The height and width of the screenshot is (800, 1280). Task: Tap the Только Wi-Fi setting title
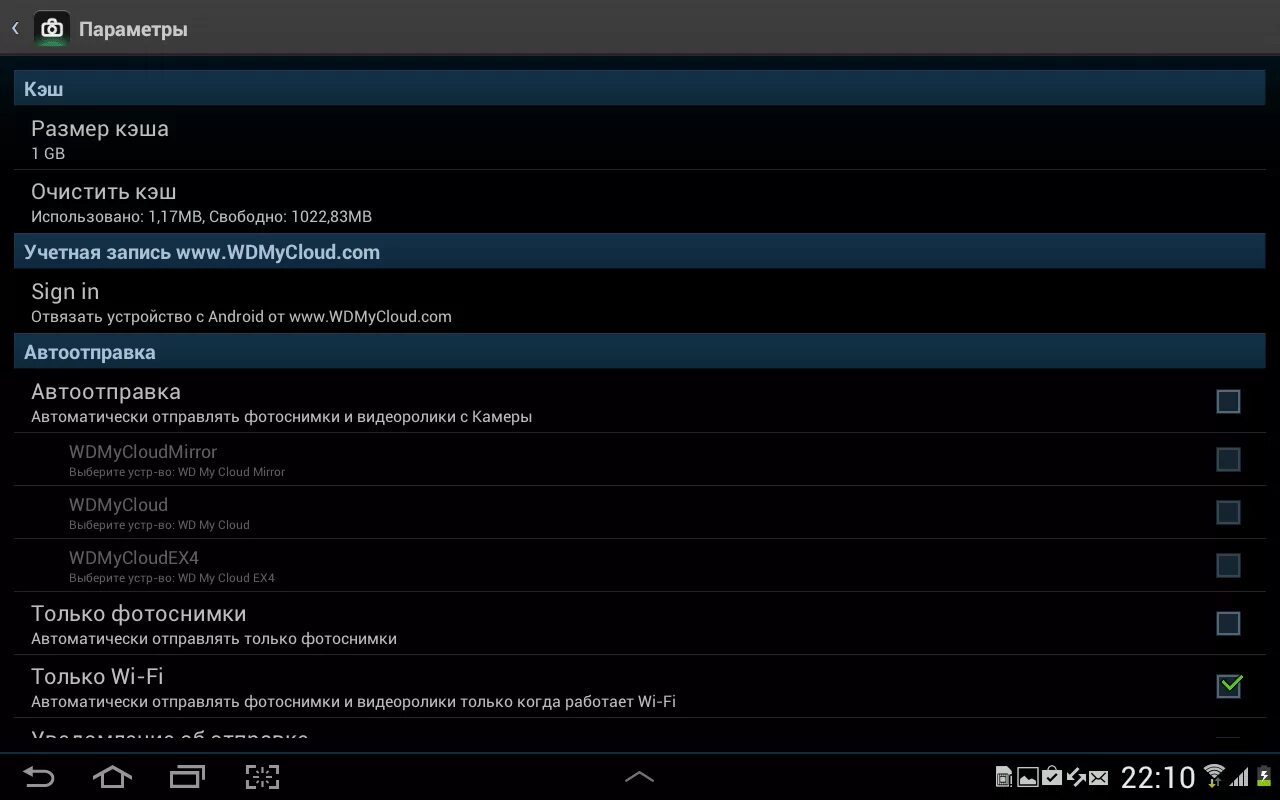(x=97, y=676)
